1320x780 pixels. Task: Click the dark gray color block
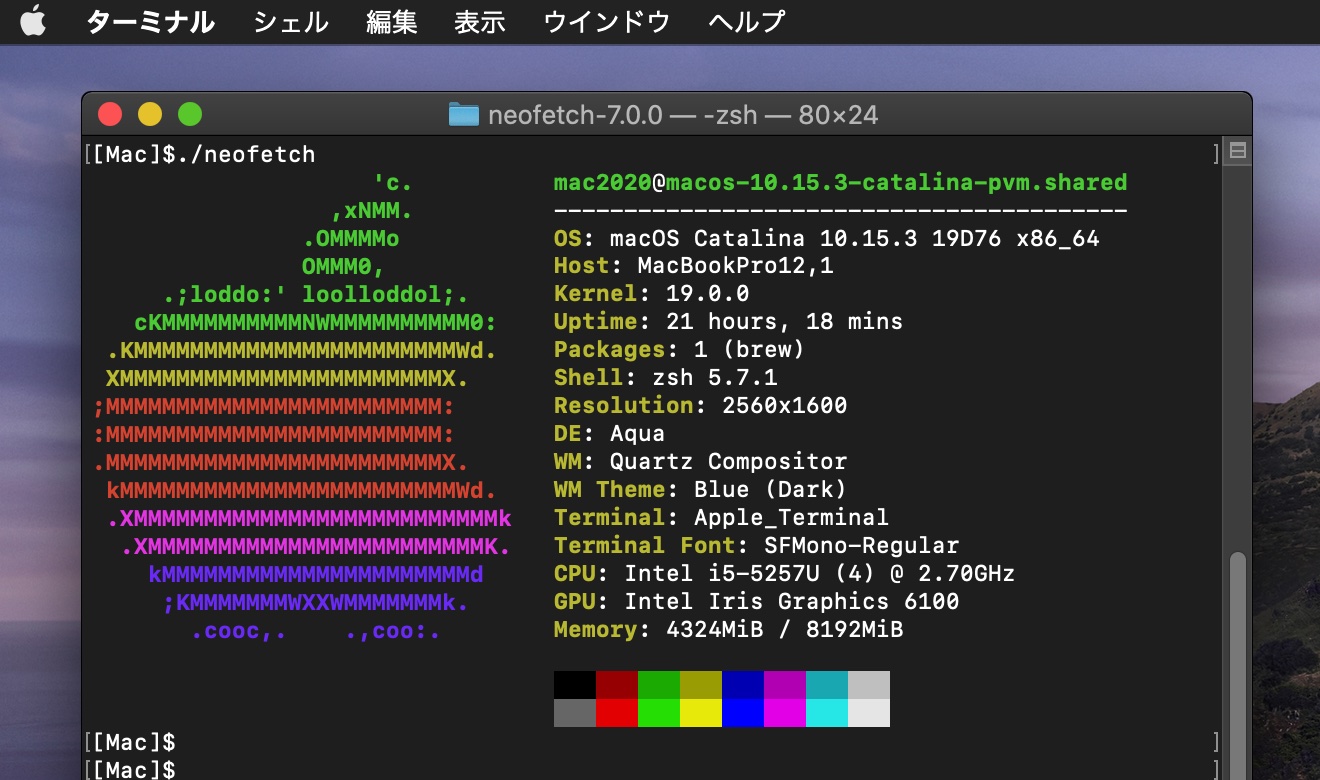[575, 713]
